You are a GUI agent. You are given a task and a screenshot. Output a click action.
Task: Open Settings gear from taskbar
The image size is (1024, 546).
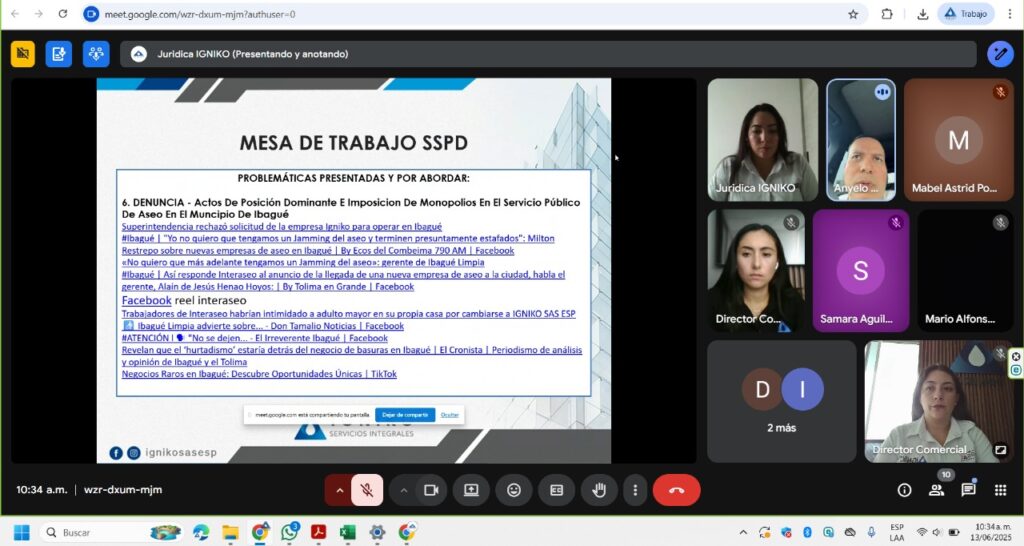tap(377, 533)
